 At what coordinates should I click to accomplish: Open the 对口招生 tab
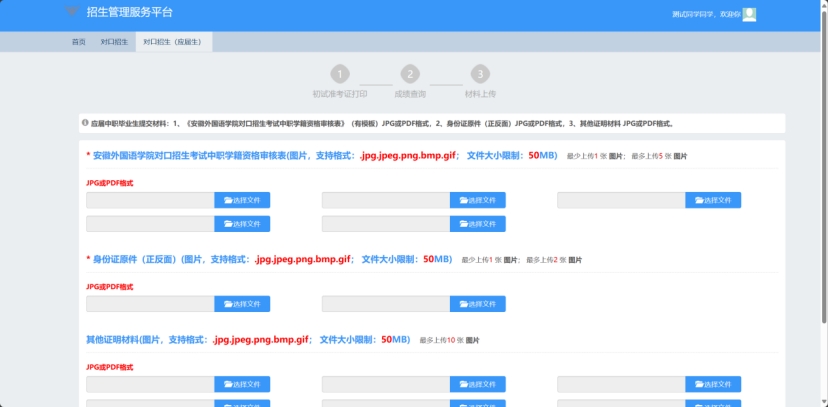(x=113, y=42)
